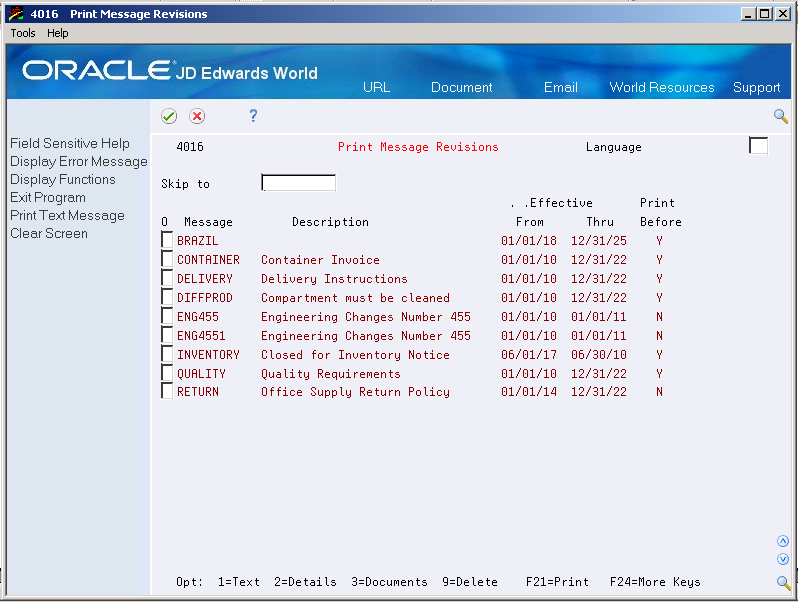Open the Help menu

tap(58, 33)
